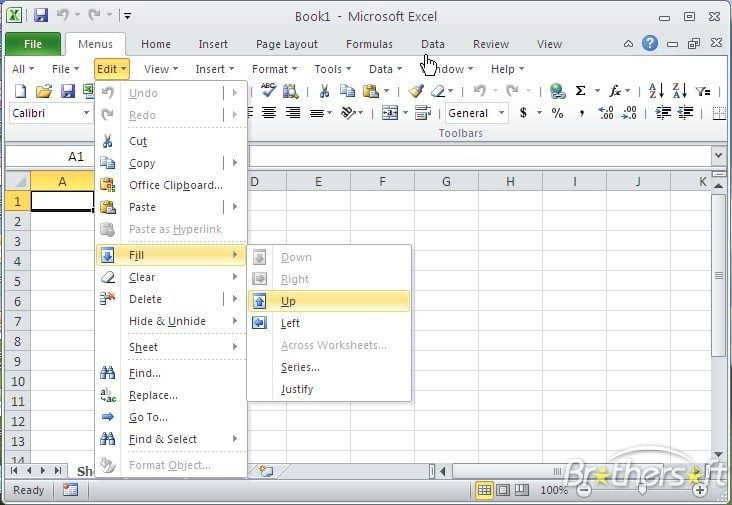Click the Sort Z to A icon
The image size is (732, 505).
[x=679, y=90]
